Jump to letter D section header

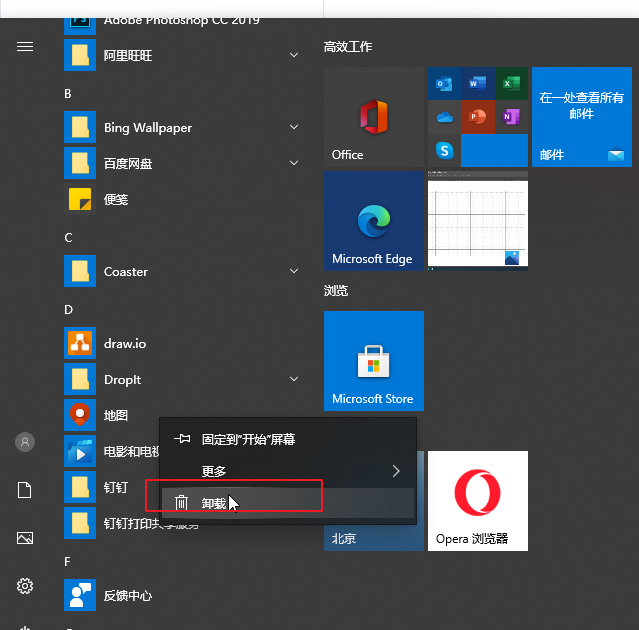(68, 310)
